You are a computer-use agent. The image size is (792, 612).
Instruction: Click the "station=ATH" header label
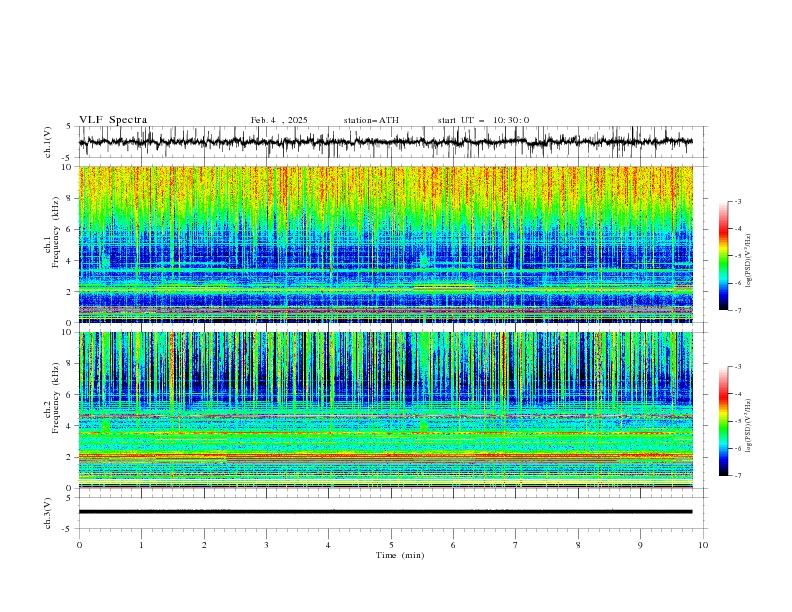pos(371,120)
